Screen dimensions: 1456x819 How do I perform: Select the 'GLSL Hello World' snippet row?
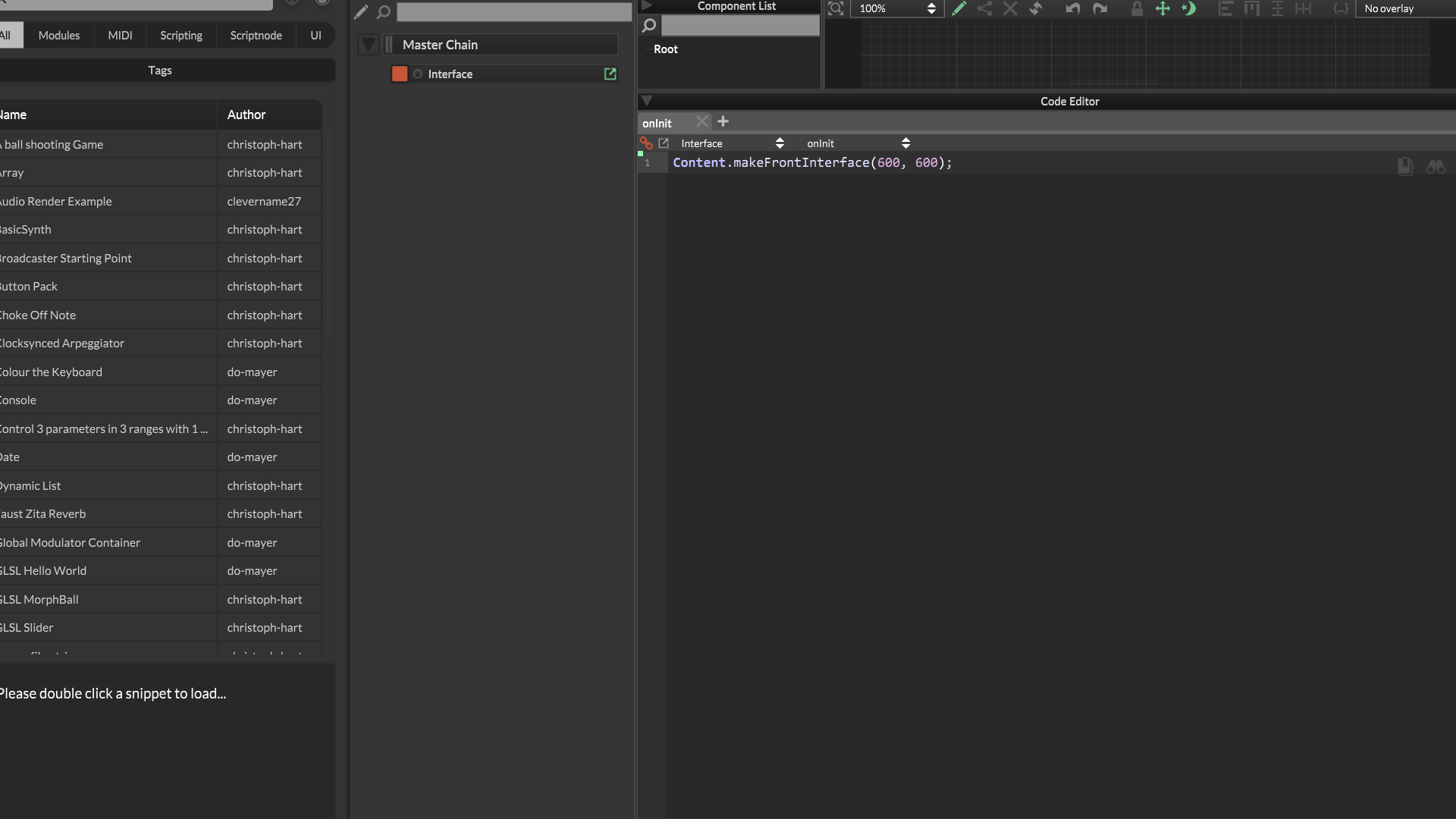[161, 570]
